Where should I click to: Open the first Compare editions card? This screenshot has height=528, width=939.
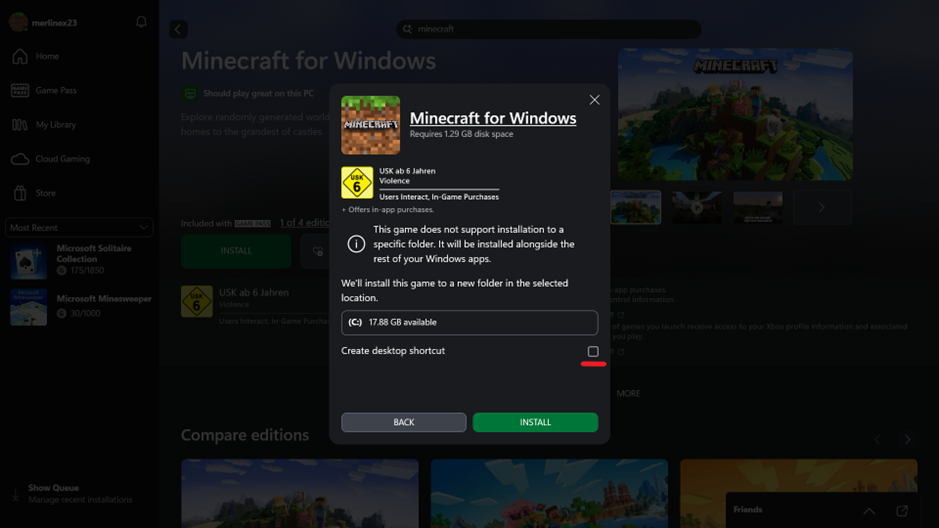300,493
